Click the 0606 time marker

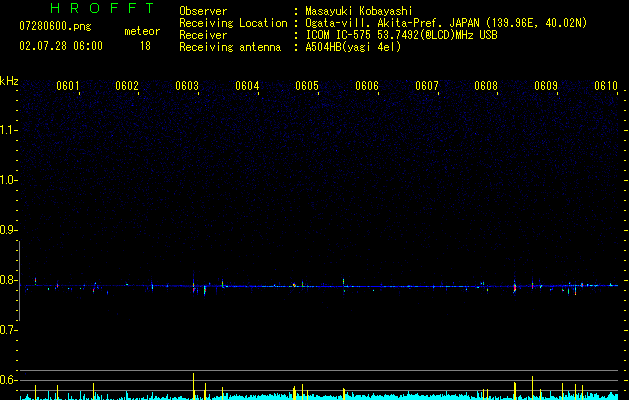pyautogui.click(x=367, y=86)
